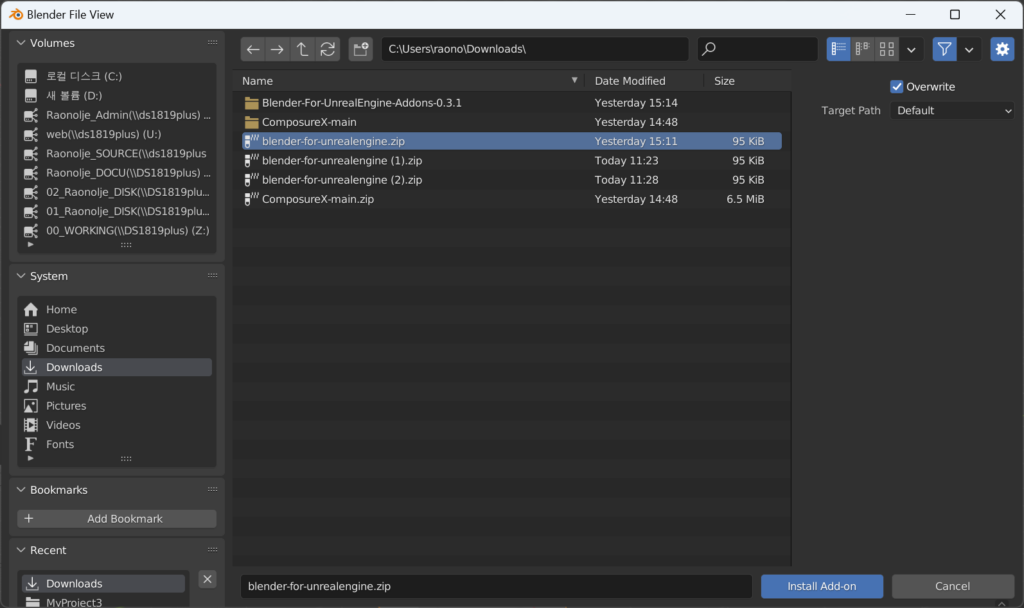
Task: Open web(\\ds1819plus) (U:) volume
Action: click(x=117, y=134)
